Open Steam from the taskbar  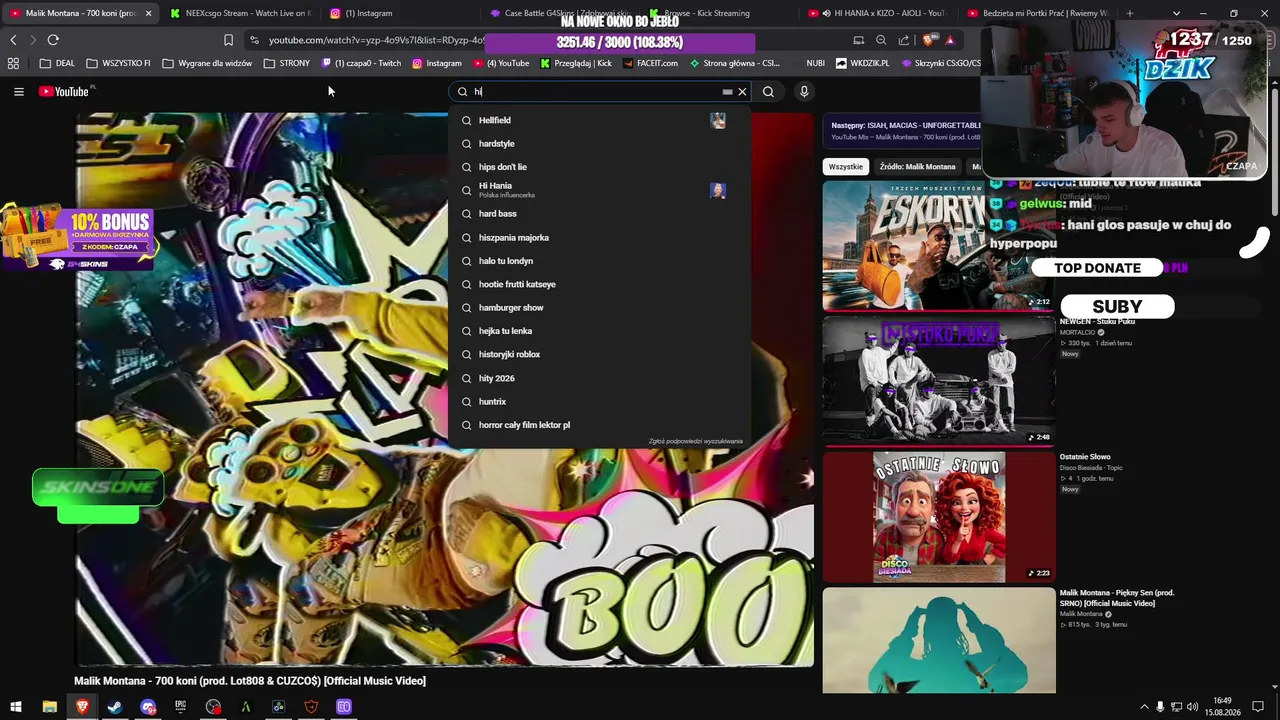point(115,707)
